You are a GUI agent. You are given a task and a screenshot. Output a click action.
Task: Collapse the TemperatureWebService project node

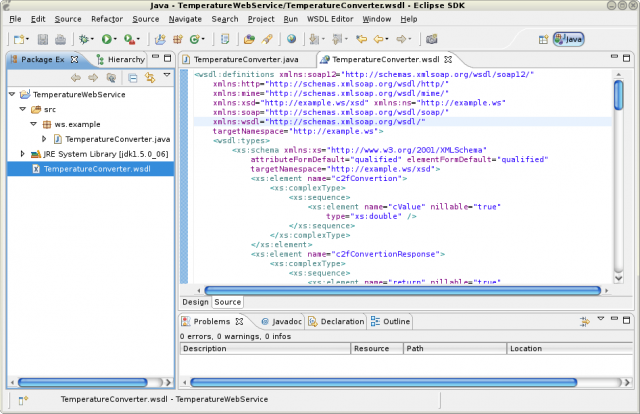tap(12, 94)
